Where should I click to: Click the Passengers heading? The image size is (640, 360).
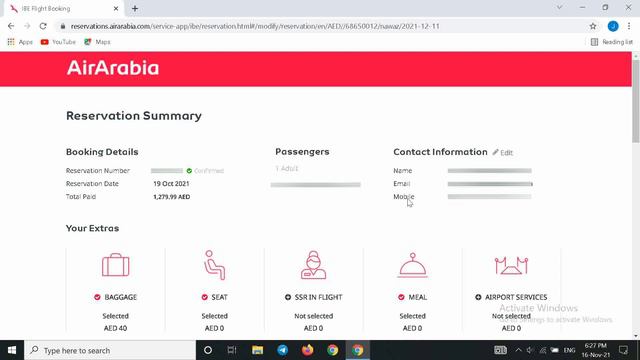(x=302, y=152)
